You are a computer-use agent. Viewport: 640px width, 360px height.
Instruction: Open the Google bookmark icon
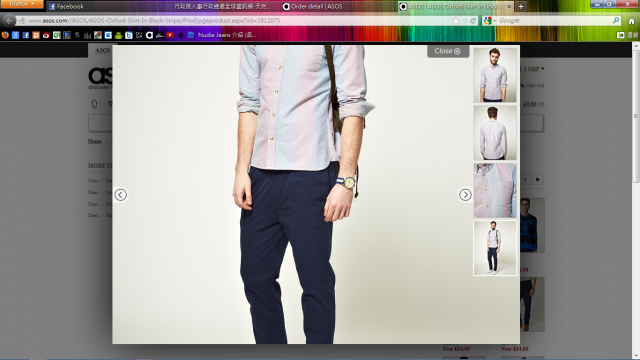tap(16, 35)
